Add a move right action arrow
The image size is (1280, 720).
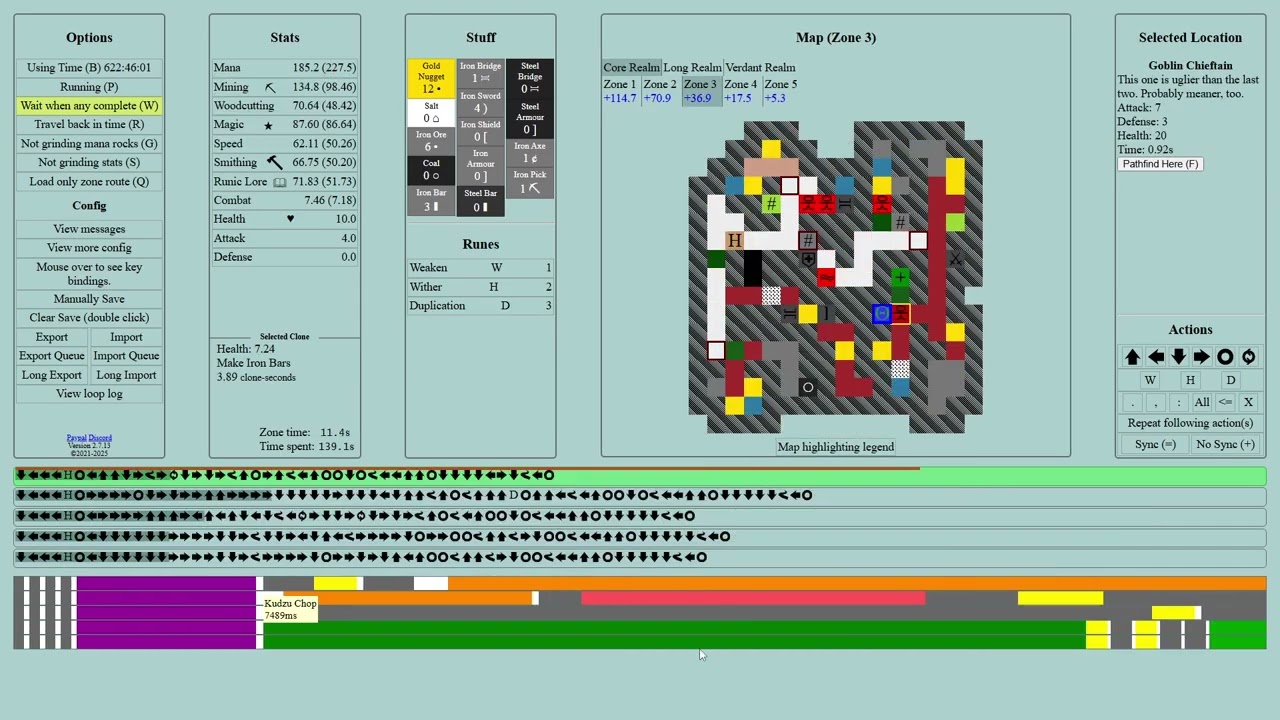1201,357
